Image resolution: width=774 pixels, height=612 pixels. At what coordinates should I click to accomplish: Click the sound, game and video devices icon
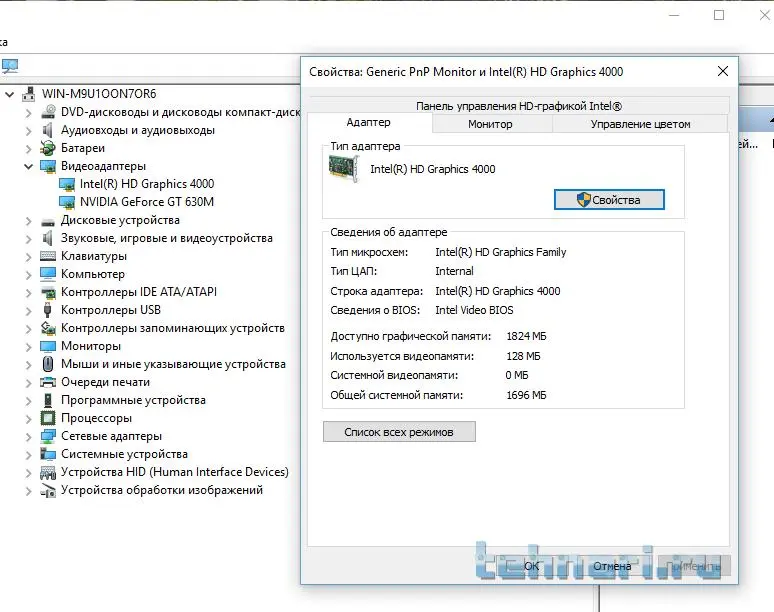tap(48, 238)
